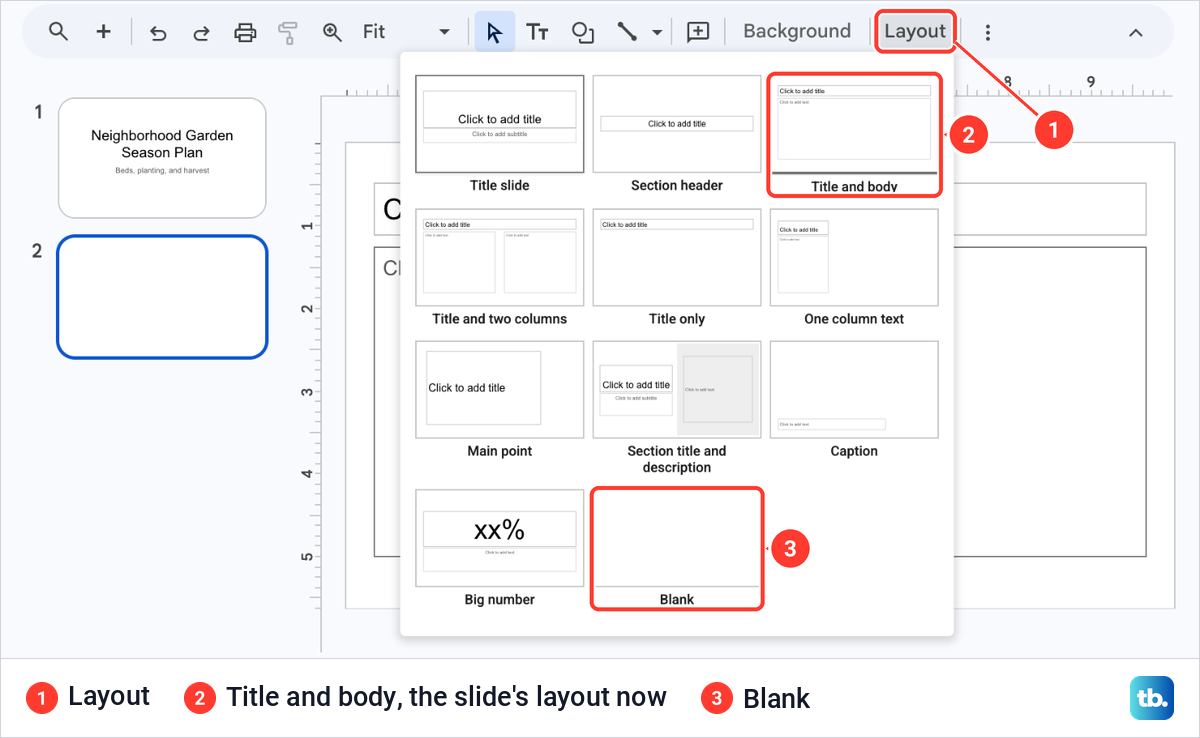This screenshot has width=1200, height=738.
Task: Expand the line tool dropdown arrow
Action: pyautogui.click(x=657, y=32)
